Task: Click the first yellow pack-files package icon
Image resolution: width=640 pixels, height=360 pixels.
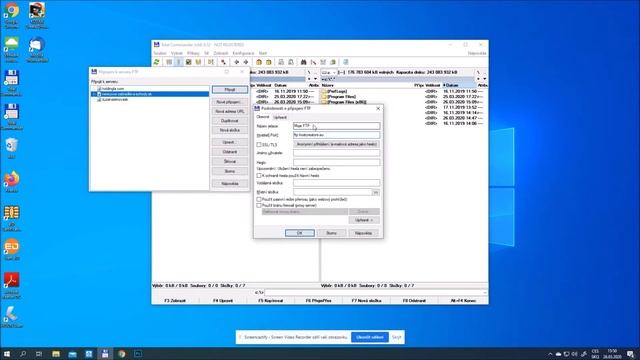Action: [259, 62]
